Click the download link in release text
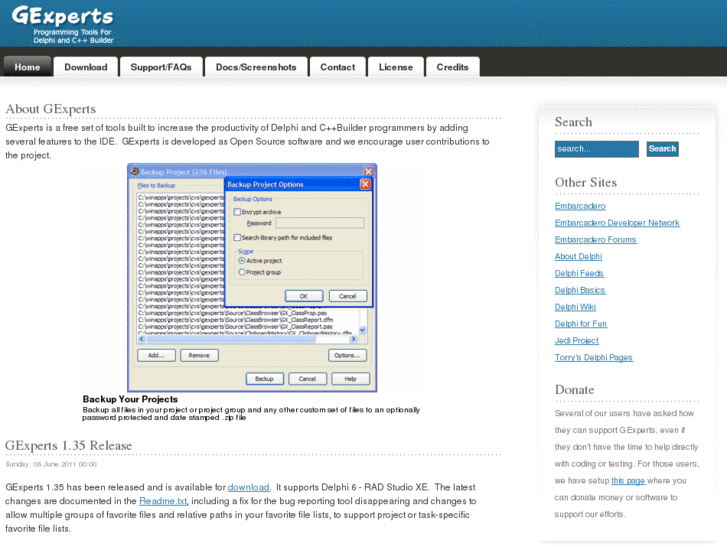This screenshot has width=727, height=545. tap(249, 487)
